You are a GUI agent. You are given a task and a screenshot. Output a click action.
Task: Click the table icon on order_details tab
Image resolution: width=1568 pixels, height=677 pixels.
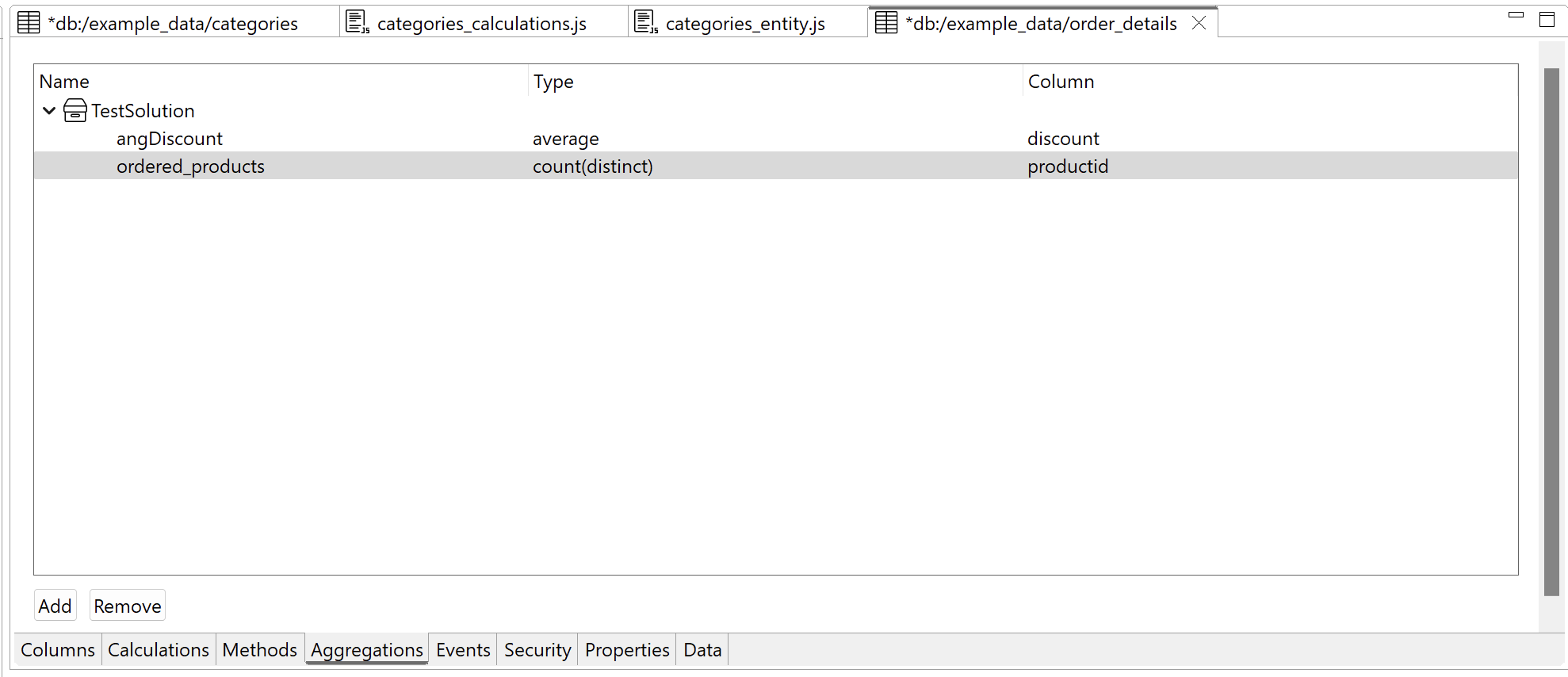pos(886,23)
